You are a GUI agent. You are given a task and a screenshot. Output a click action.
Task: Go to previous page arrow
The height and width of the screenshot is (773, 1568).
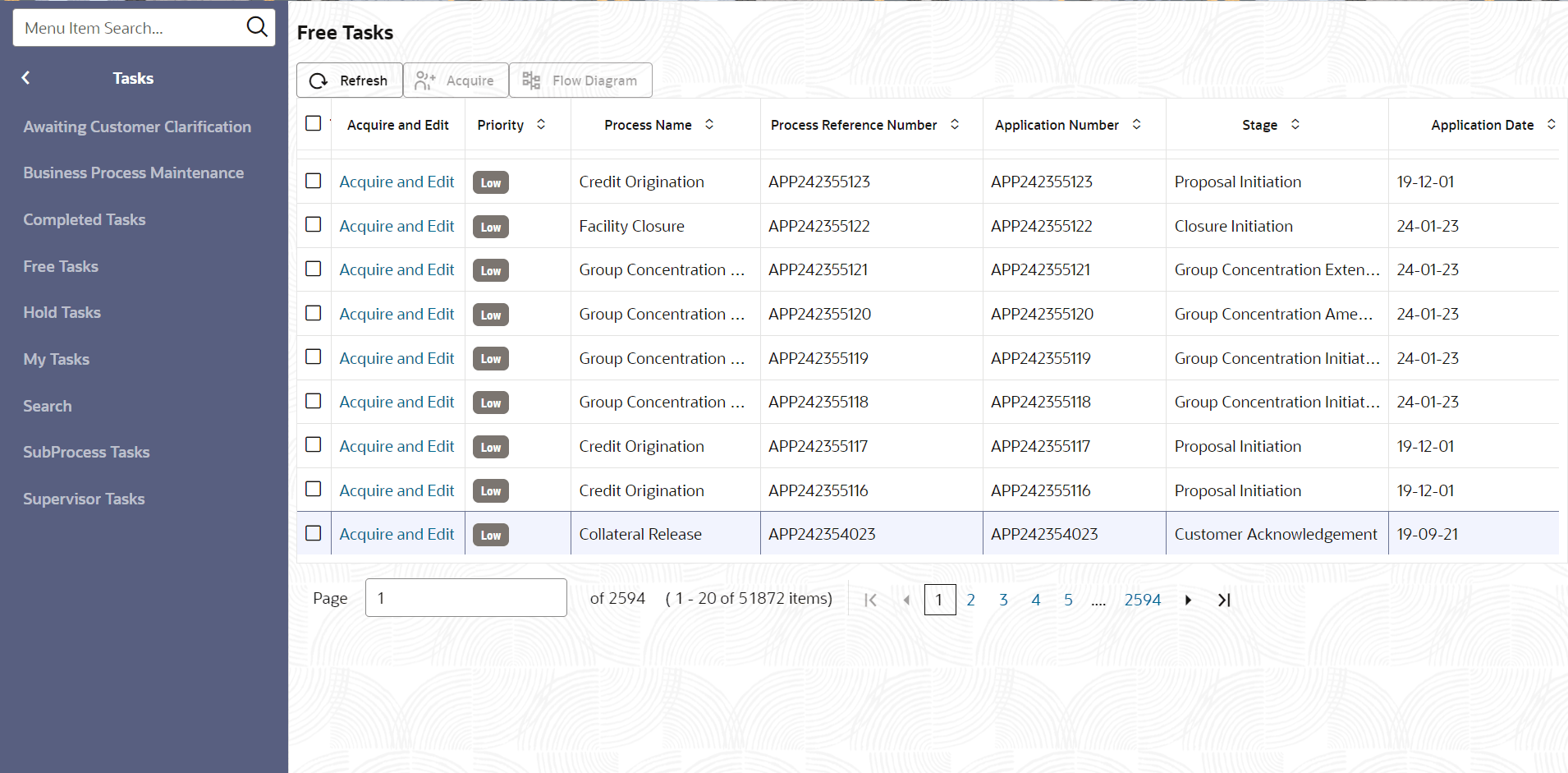(x=906, y=600)
